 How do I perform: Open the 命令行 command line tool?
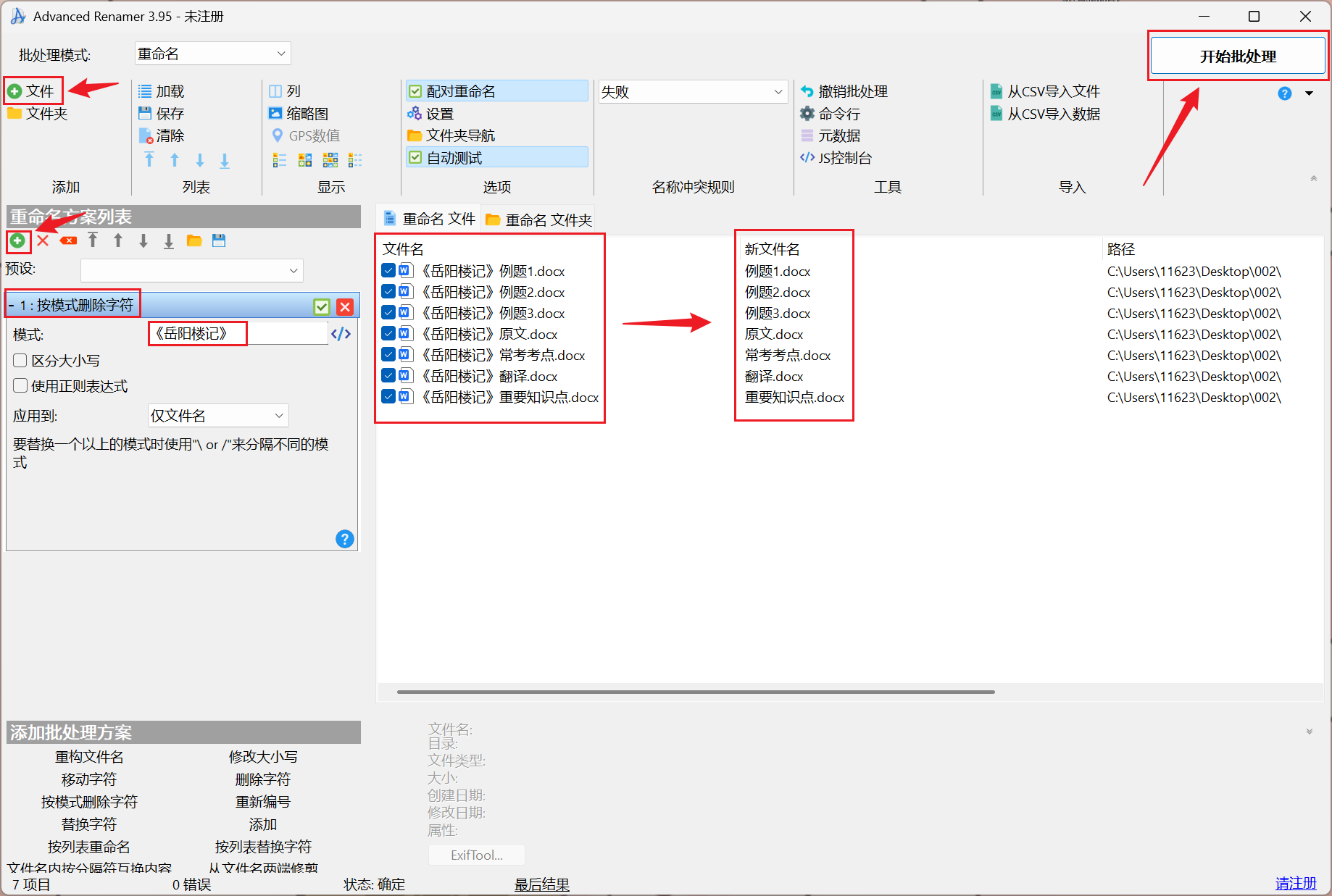[x=831, y=114]
